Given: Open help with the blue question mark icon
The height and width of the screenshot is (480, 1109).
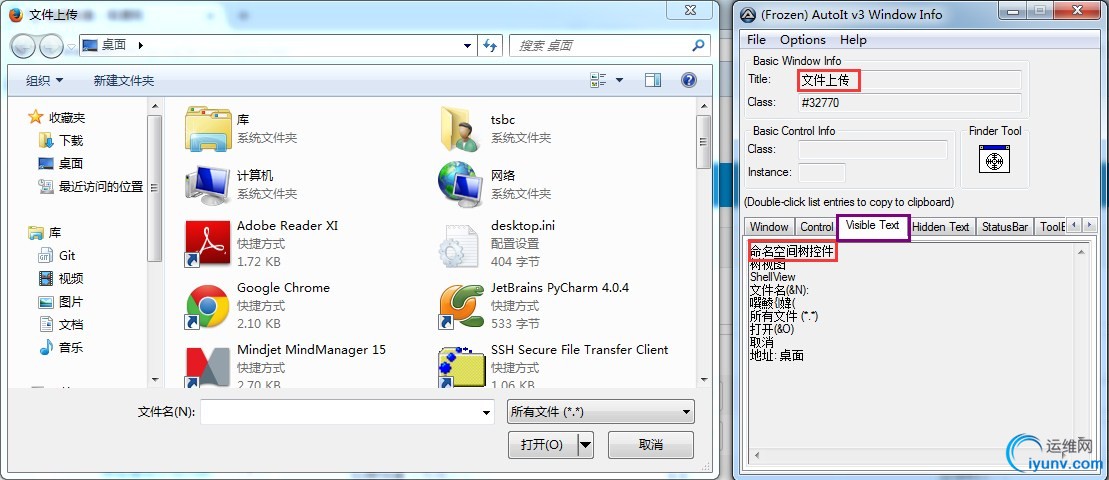Looking at the screenshot, I should point(689,80).
